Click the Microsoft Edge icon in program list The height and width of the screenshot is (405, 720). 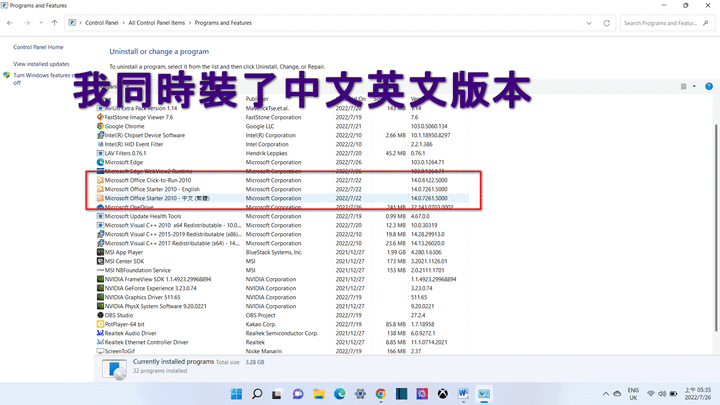coord(100,162)
